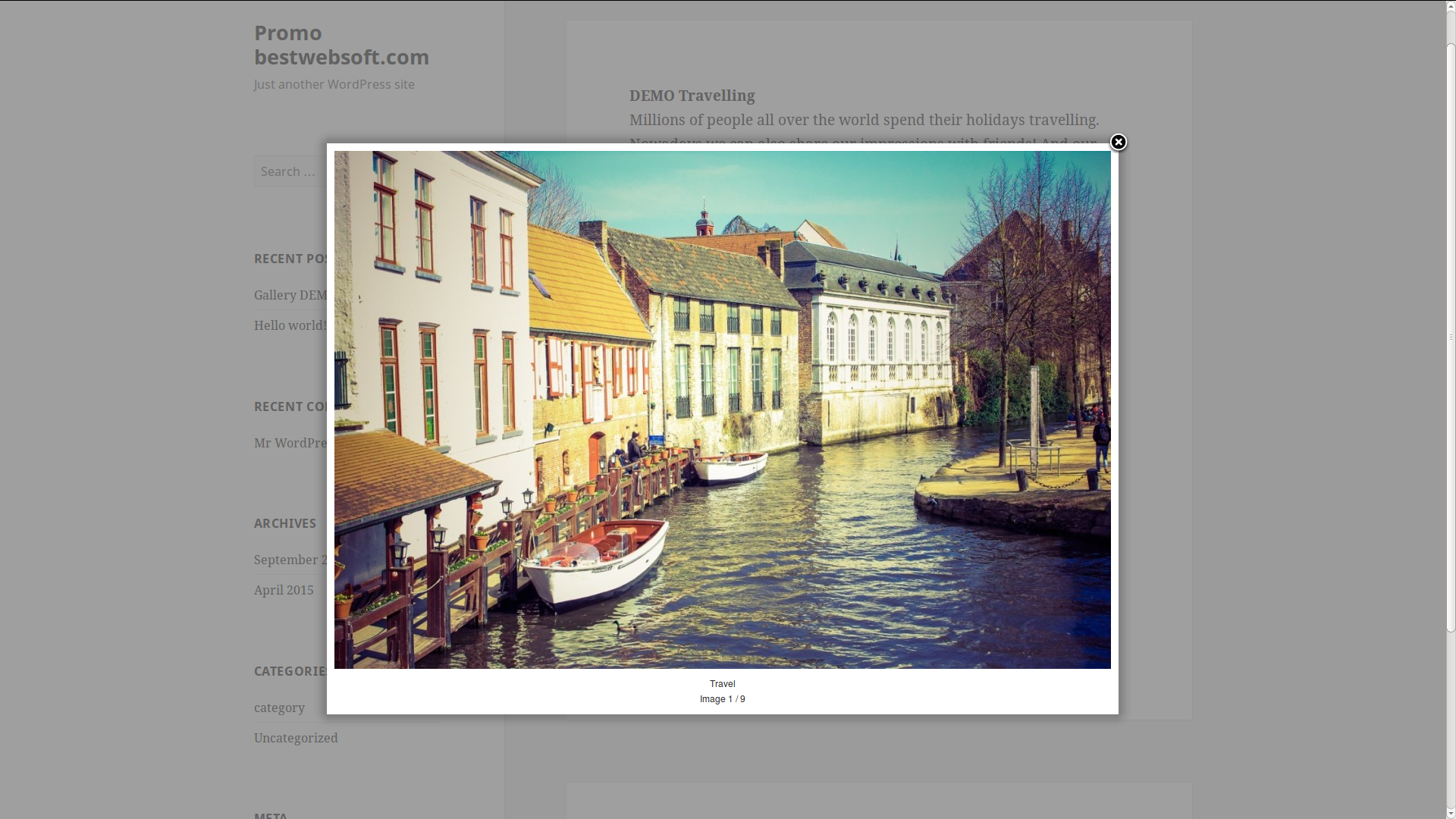Click the Image 1 / 9 counter text
The height and width of the screenshot is (819, 1456).
(723, 699)
